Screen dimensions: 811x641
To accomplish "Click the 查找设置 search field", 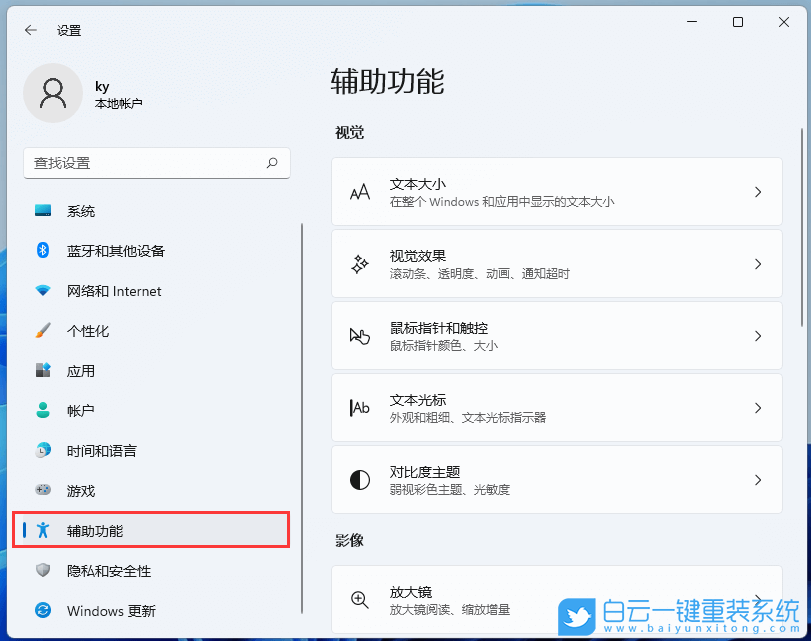I will [157, 163].
